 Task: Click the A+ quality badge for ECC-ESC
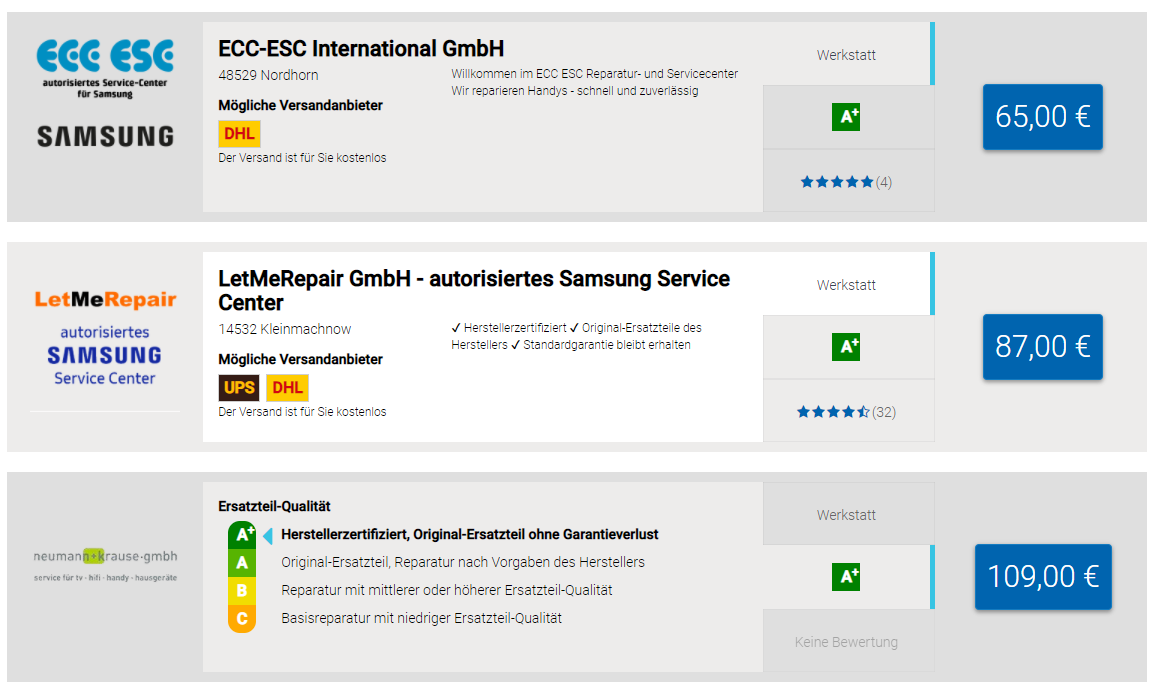[846, 117]
